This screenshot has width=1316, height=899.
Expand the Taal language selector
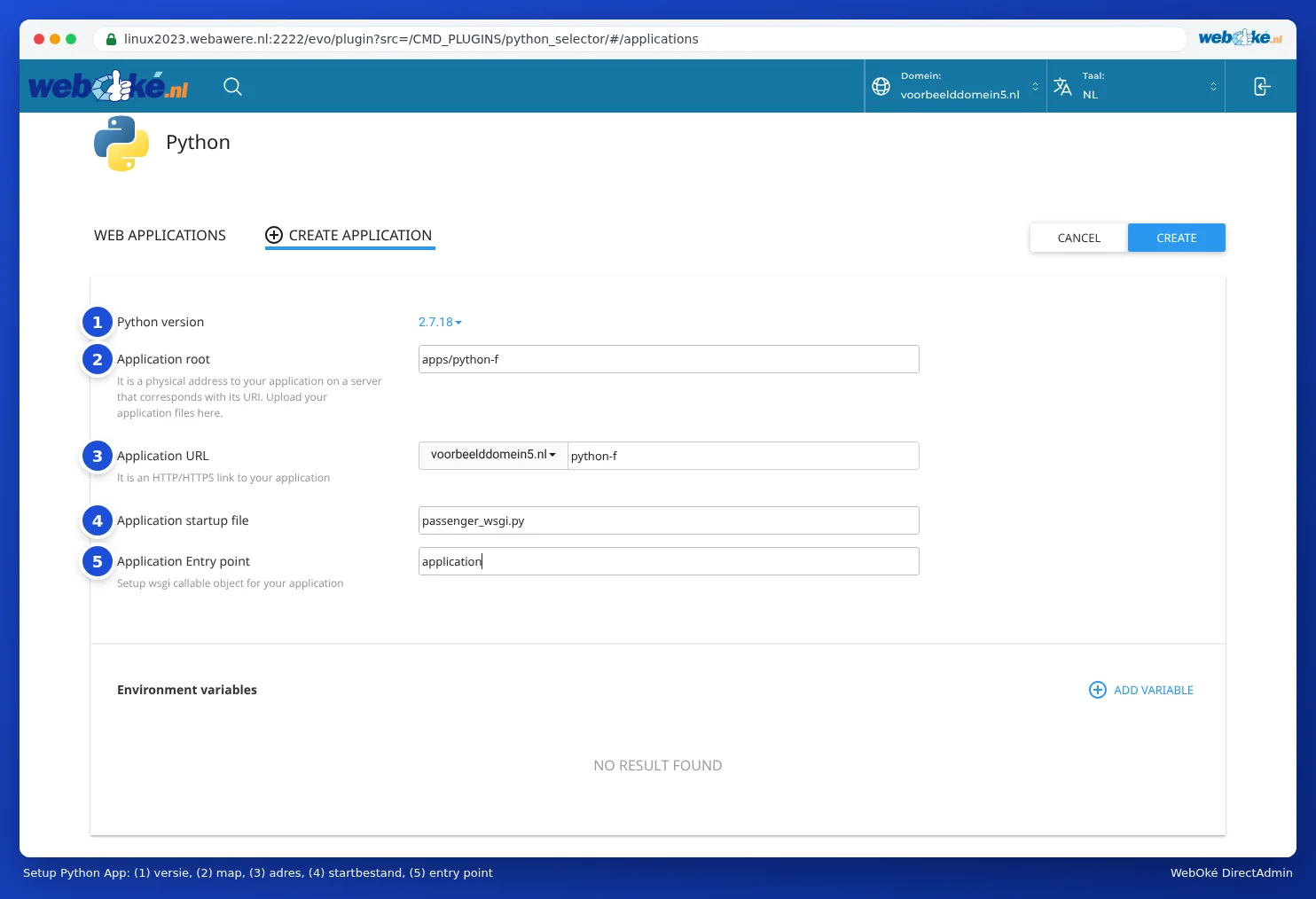1136,86
